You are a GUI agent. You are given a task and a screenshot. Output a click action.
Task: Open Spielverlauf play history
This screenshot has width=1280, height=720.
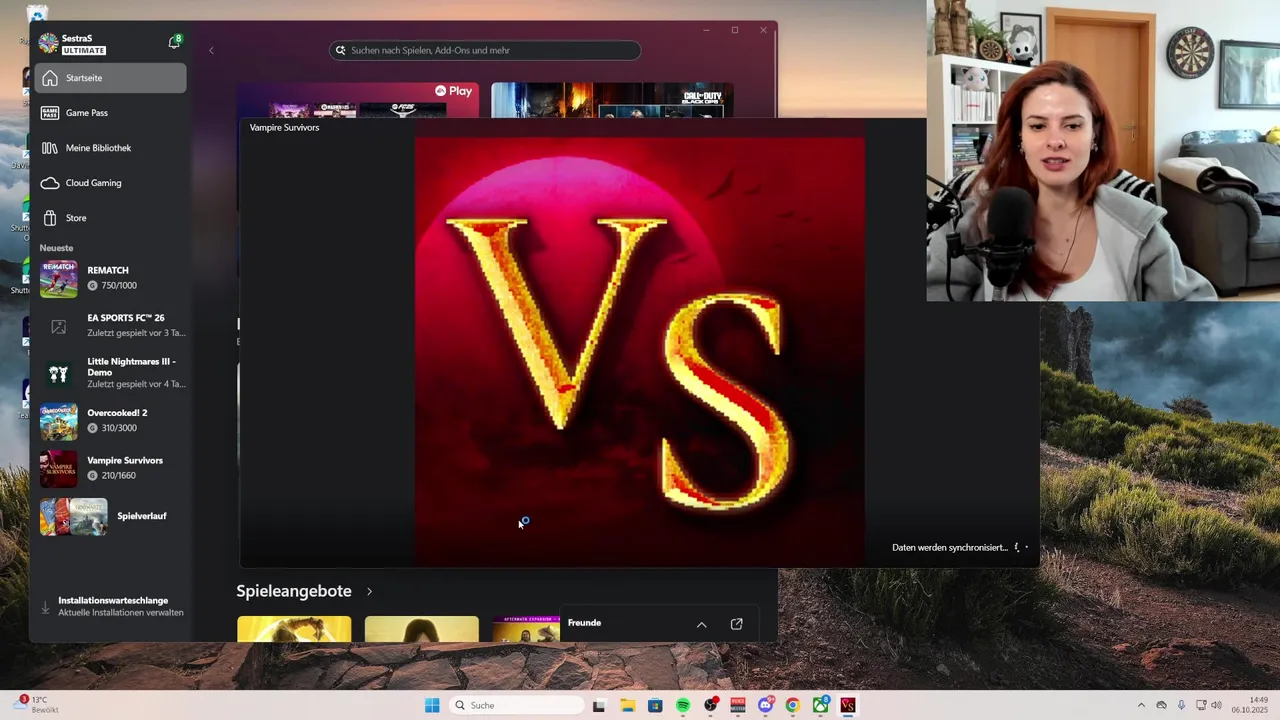pyautogui.click(x=112, y=516)
